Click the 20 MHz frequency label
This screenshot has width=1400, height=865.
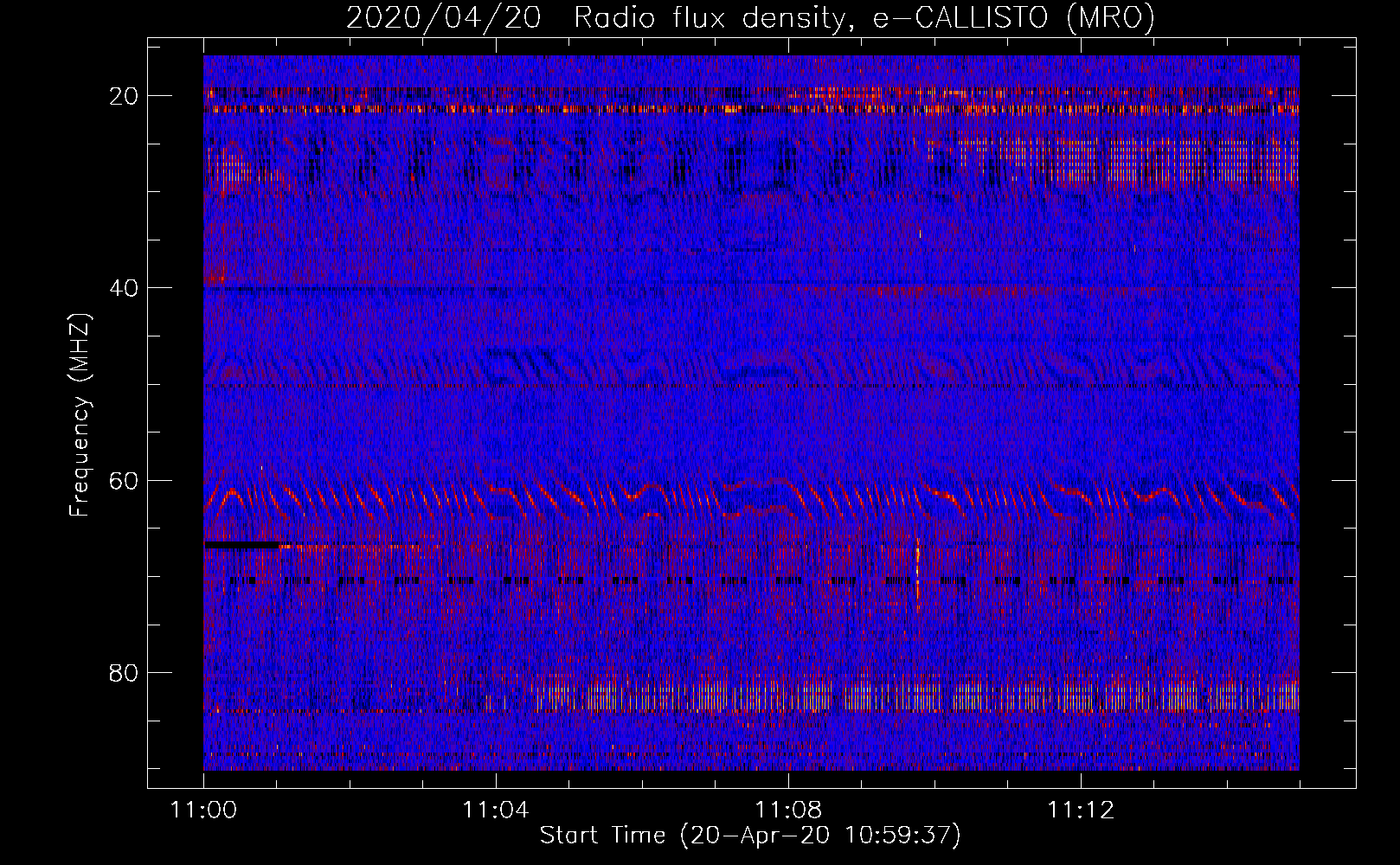coord(125,96)
